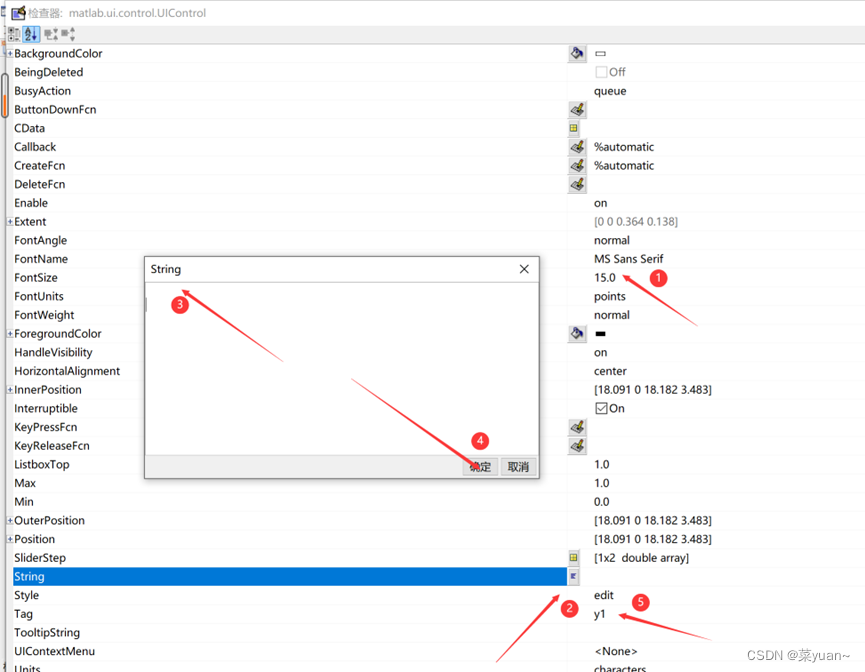Select the alphabetical sort toolbar icon
This screenshot has width=865, height=672.
click(x=31, y=34)
